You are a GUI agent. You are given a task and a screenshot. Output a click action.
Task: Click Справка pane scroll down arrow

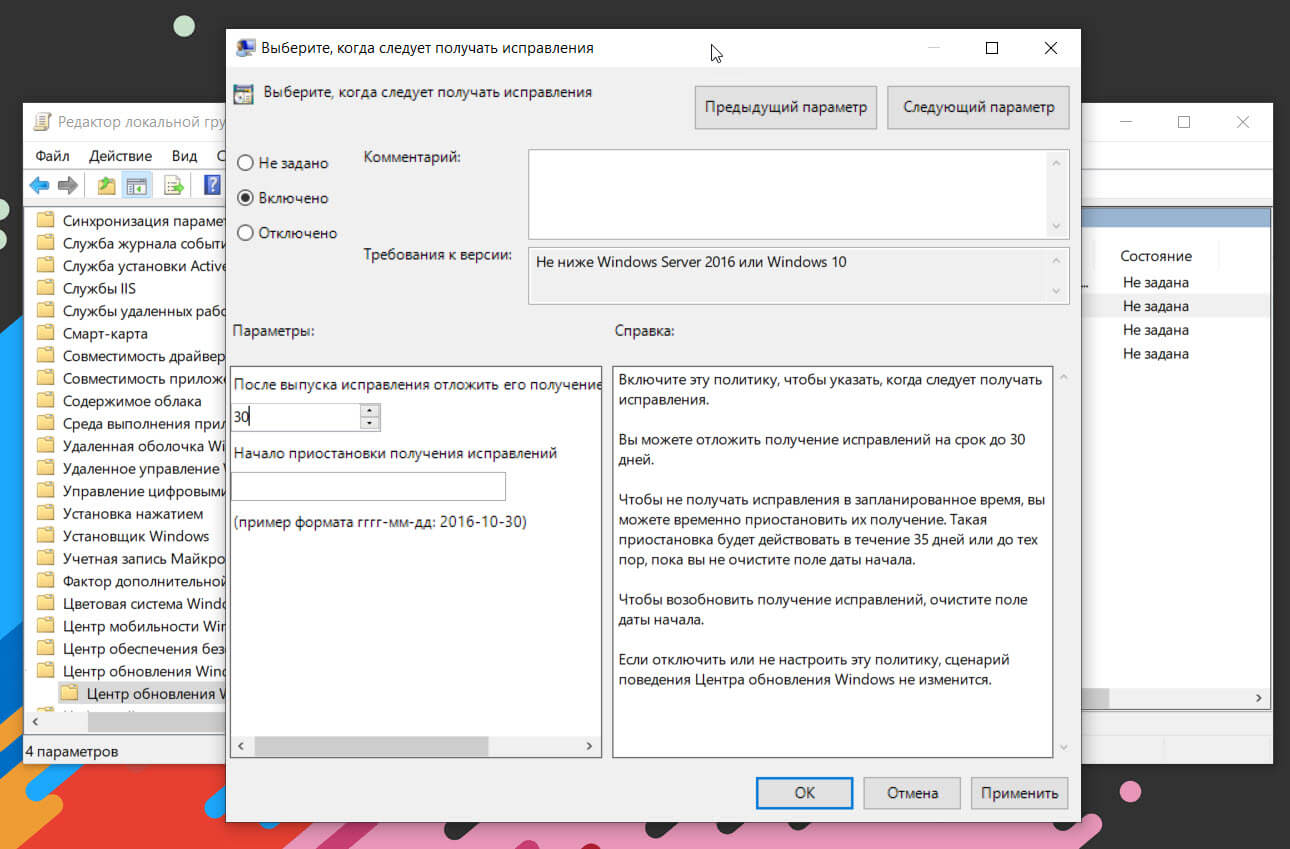pos(1062,747)
